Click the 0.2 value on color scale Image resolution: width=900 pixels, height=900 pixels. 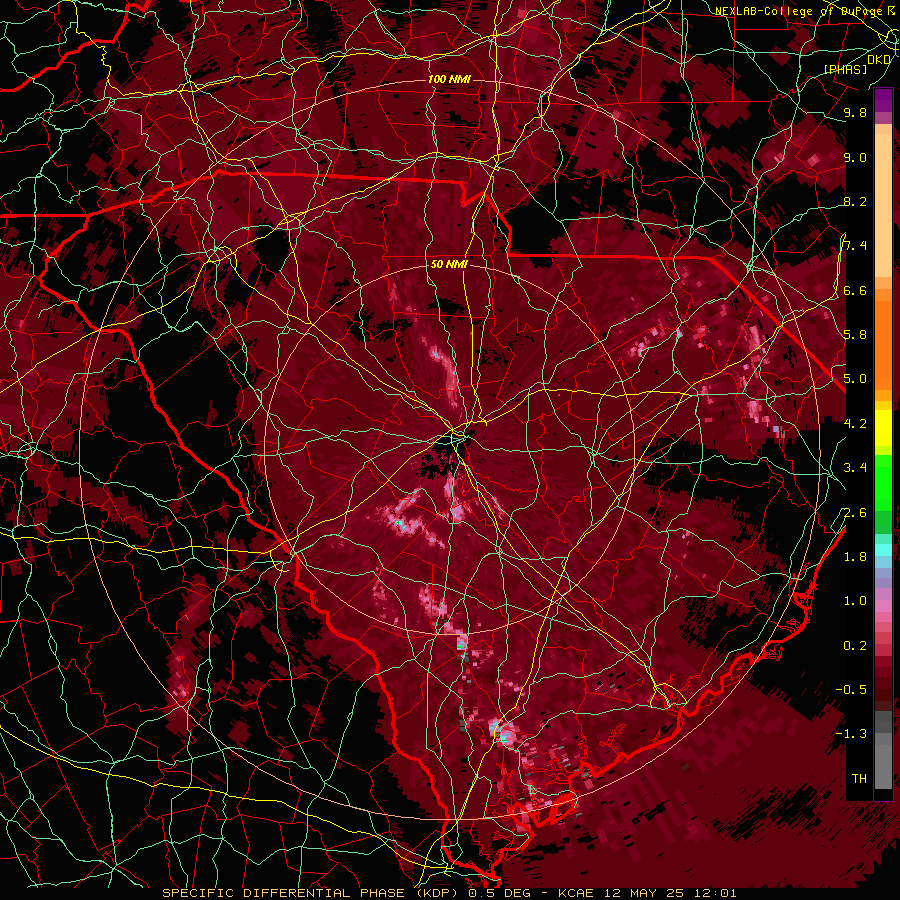[855, 646]
